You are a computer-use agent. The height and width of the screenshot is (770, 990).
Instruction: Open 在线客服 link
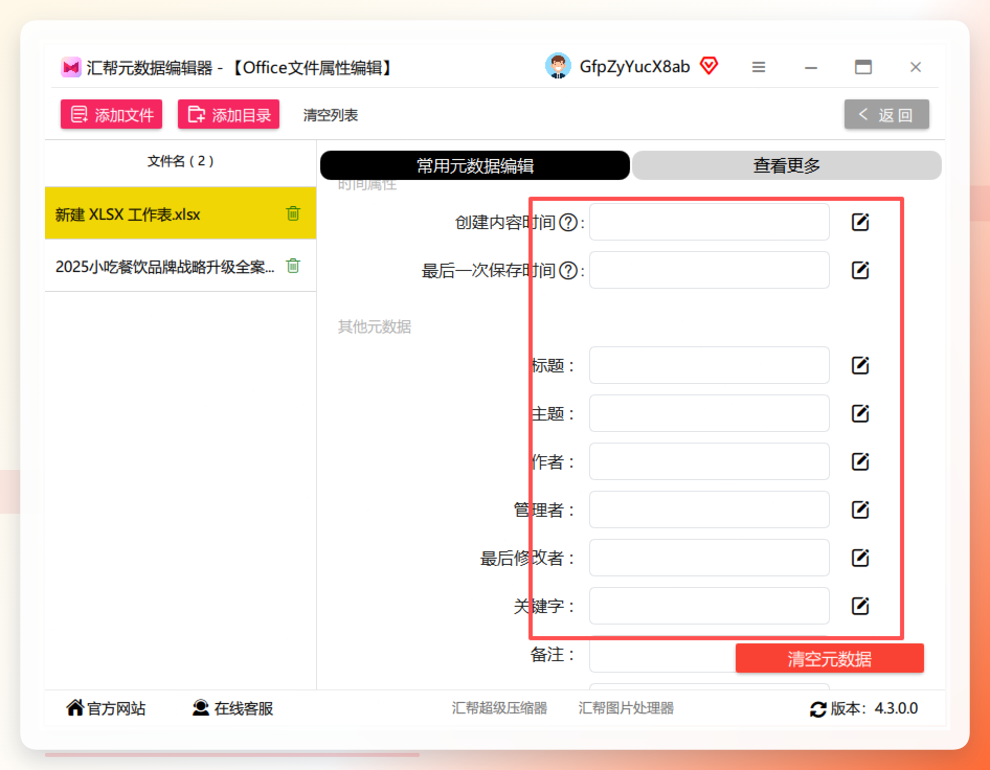[232, 709]
